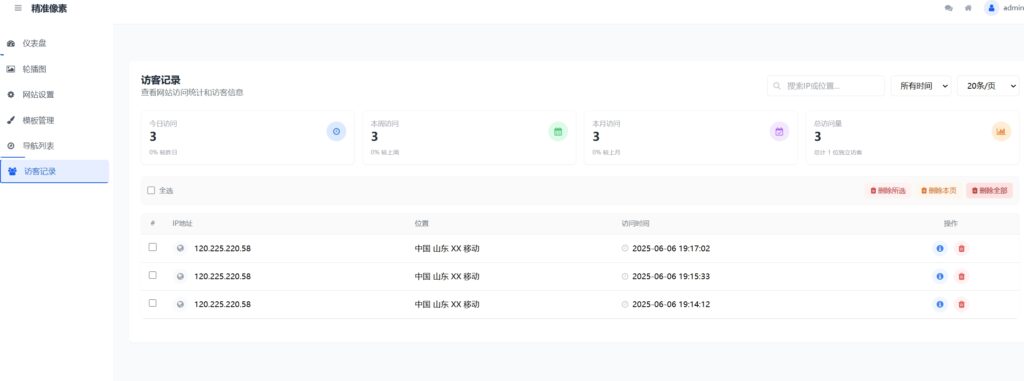Open the admin user avatar
Screen dimensions: 1024x381
pos(991,8)
